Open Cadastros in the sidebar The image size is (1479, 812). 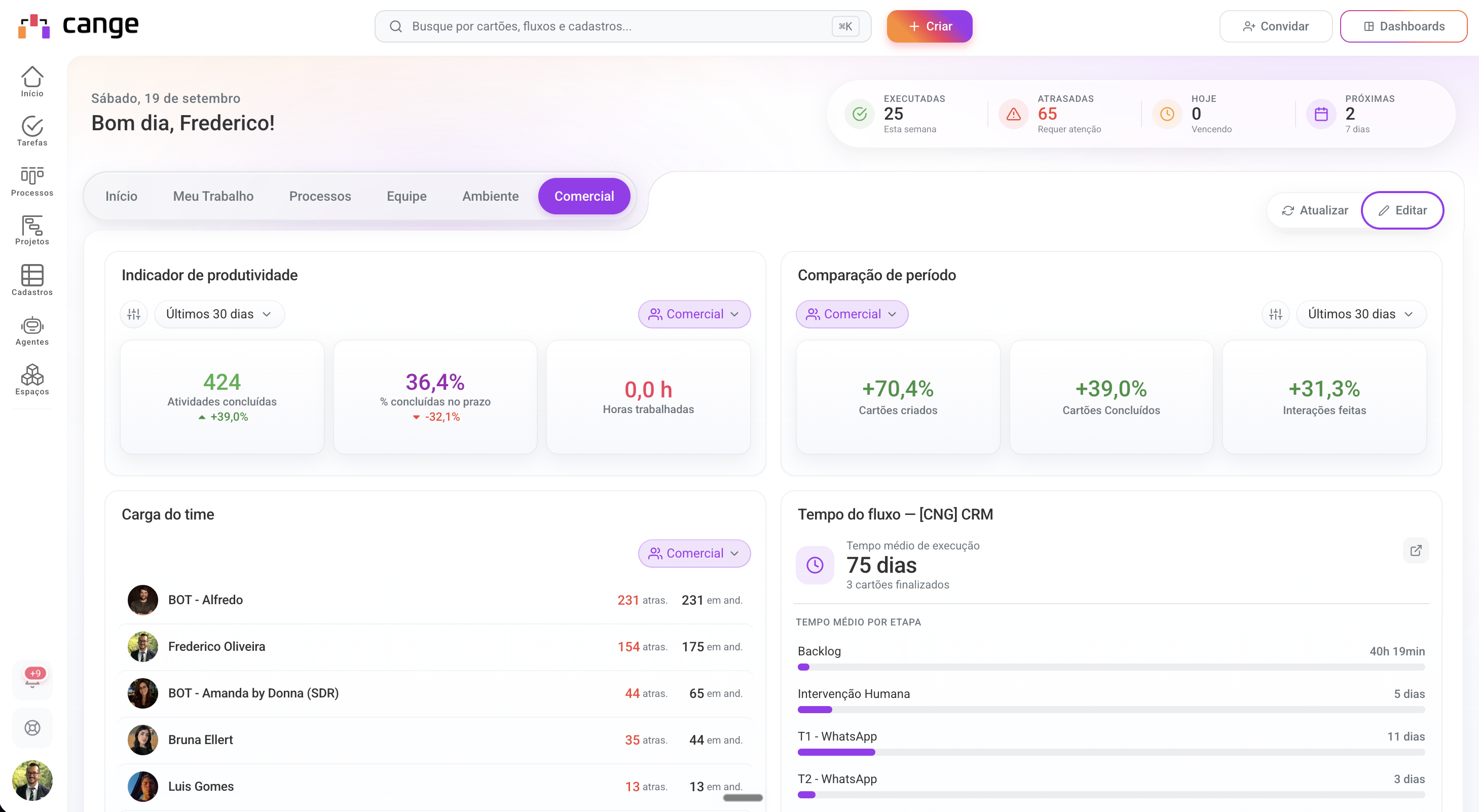[32, 280]
